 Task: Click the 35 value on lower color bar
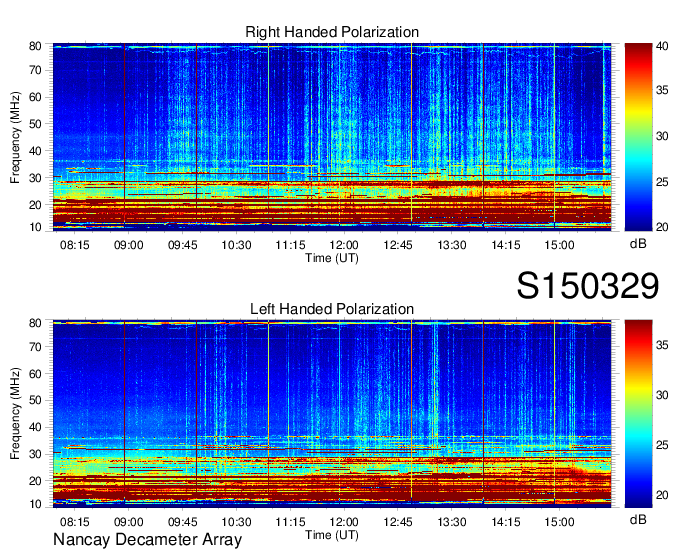coord(662,345)
